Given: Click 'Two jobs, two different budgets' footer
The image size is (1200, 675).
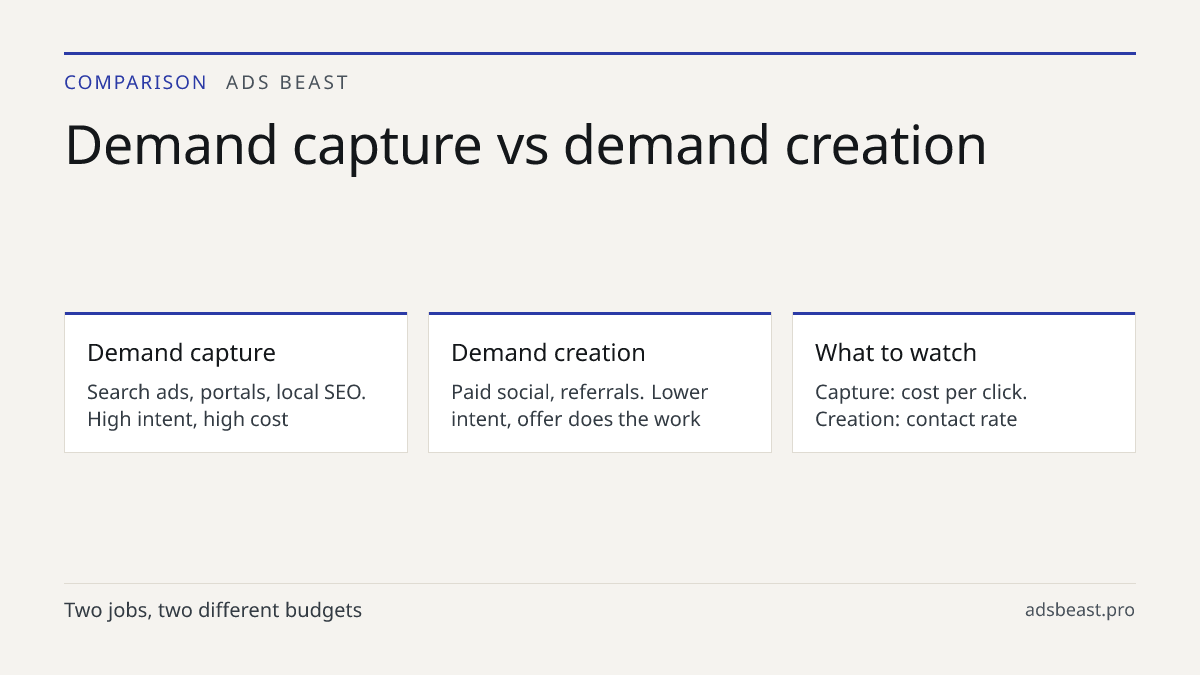Looking at the screenshot, I should 213,610.
